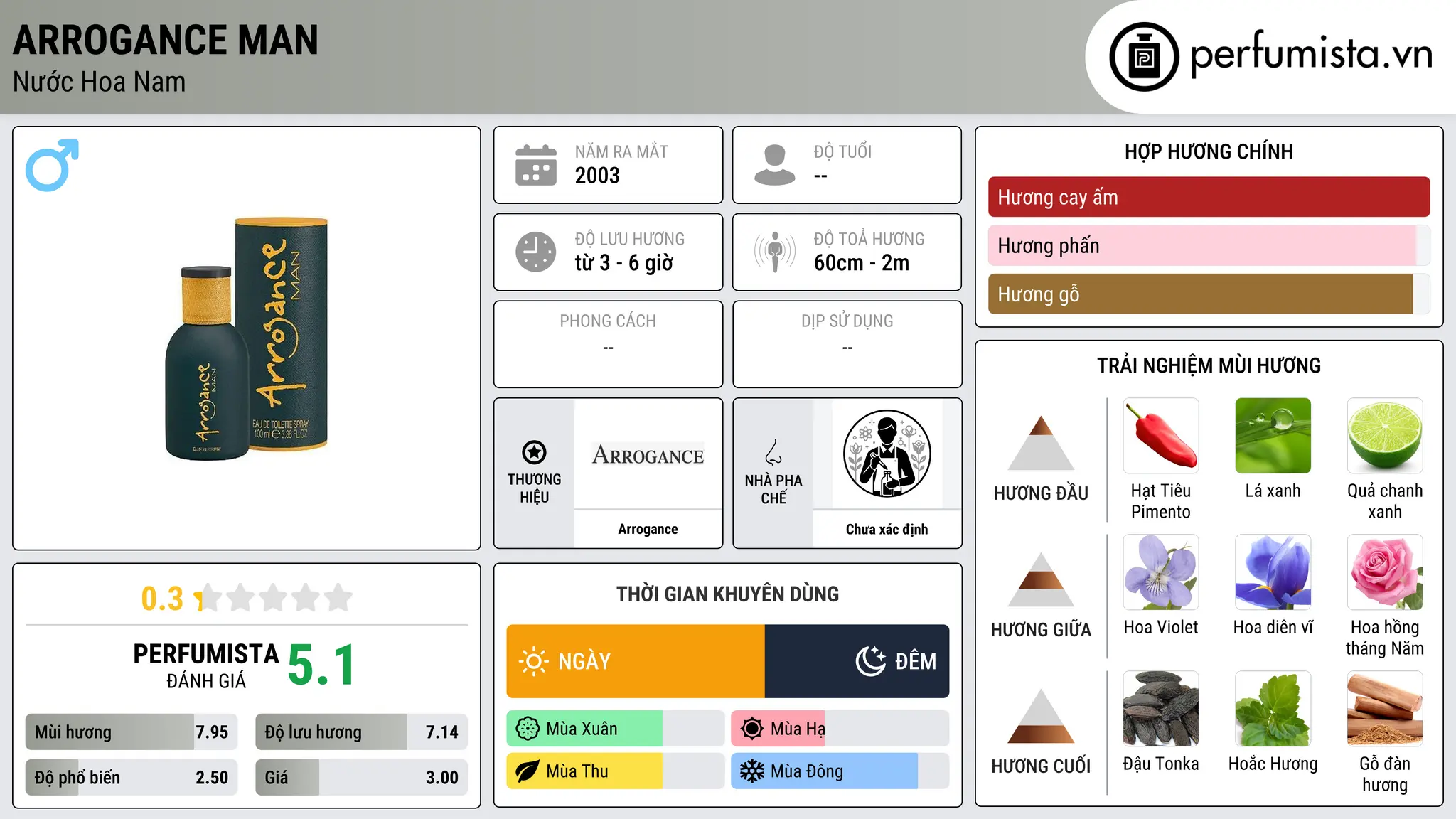The height and width of the screenshot is (819, 1456).
Task: Click the Hương gỗ accord bar
Action: pyautogui.click(x=1209, y=294)
